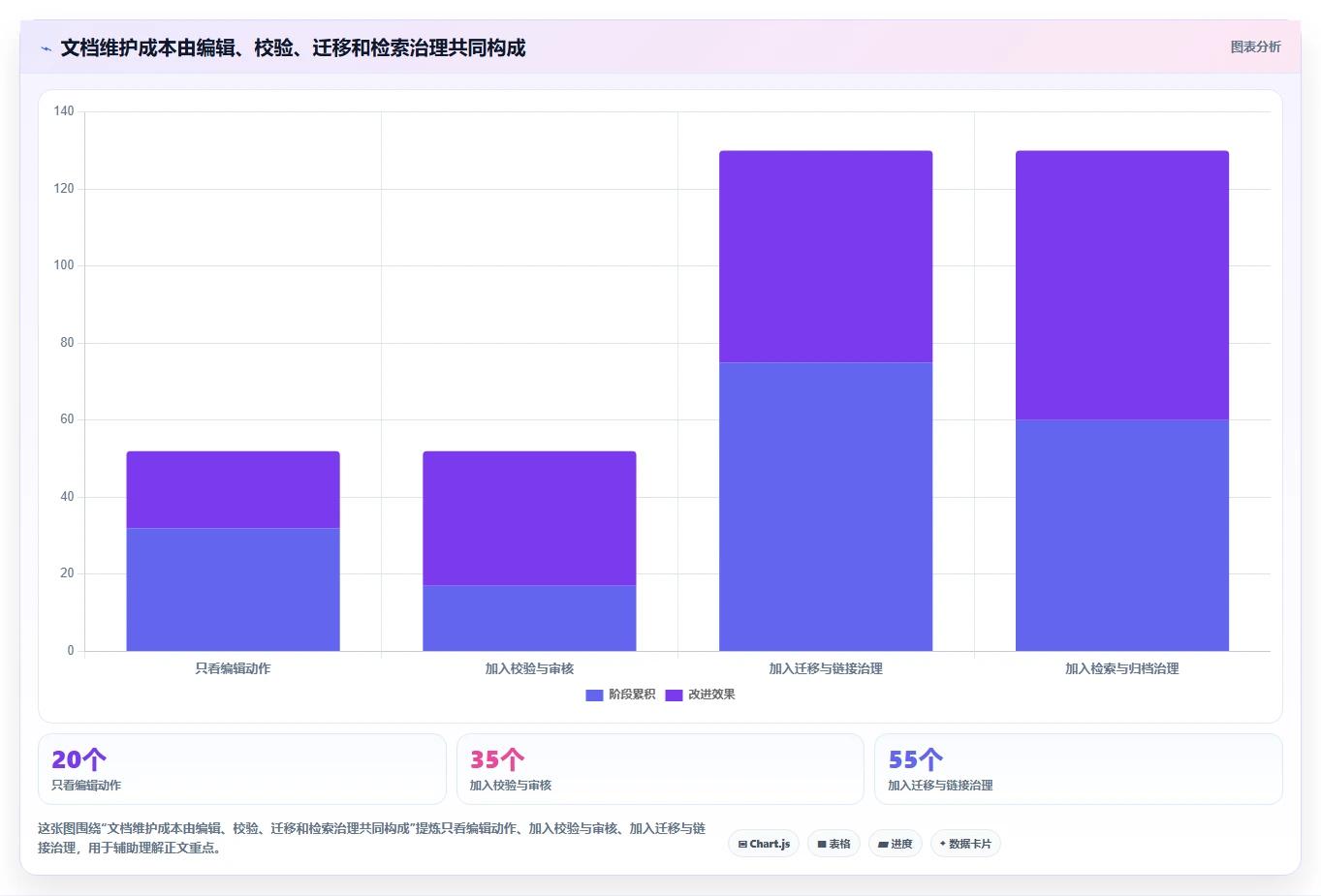Viewport: 1321px width, 896px height.
Task: Select the 表格 tag chip
Action: 833,844
